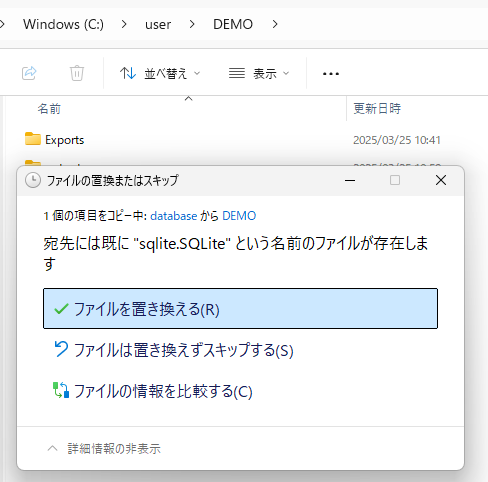488x482 pixels.
Task: Click the trash delete icon
Action: [77, 73]
